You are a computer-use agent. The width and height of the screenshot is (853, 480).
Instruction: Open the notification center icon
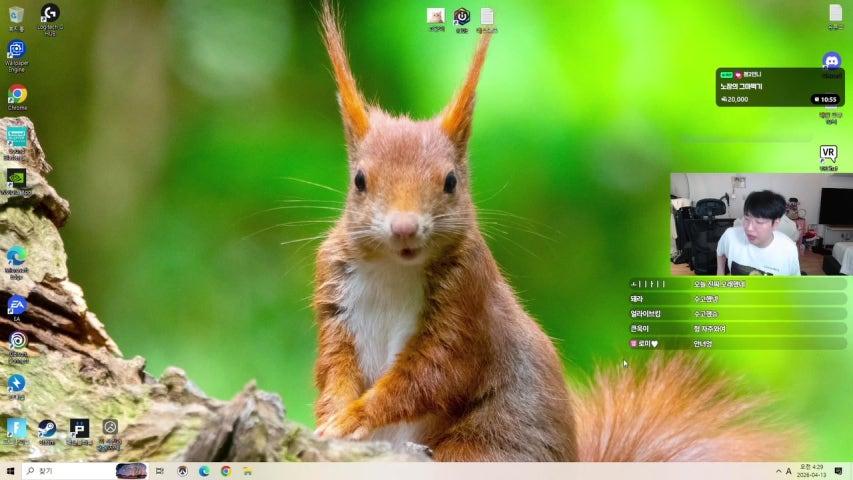(838, 471)
